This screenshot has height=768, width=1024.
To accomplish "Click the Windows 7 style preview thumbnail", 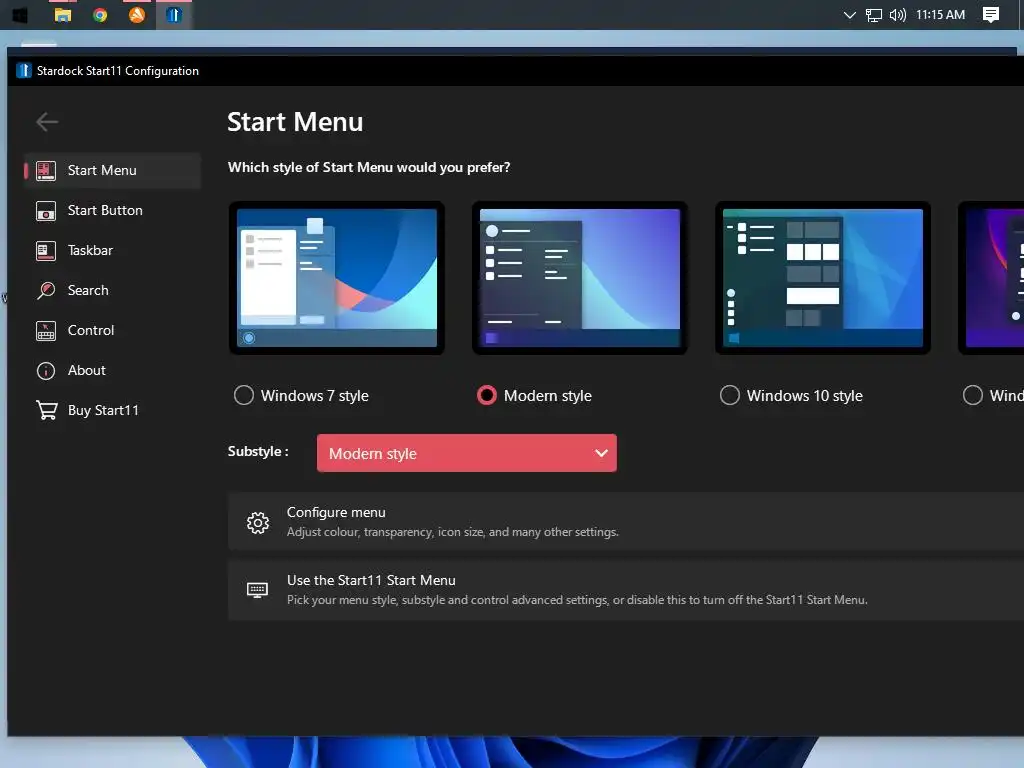I will (x=337, y=278).
